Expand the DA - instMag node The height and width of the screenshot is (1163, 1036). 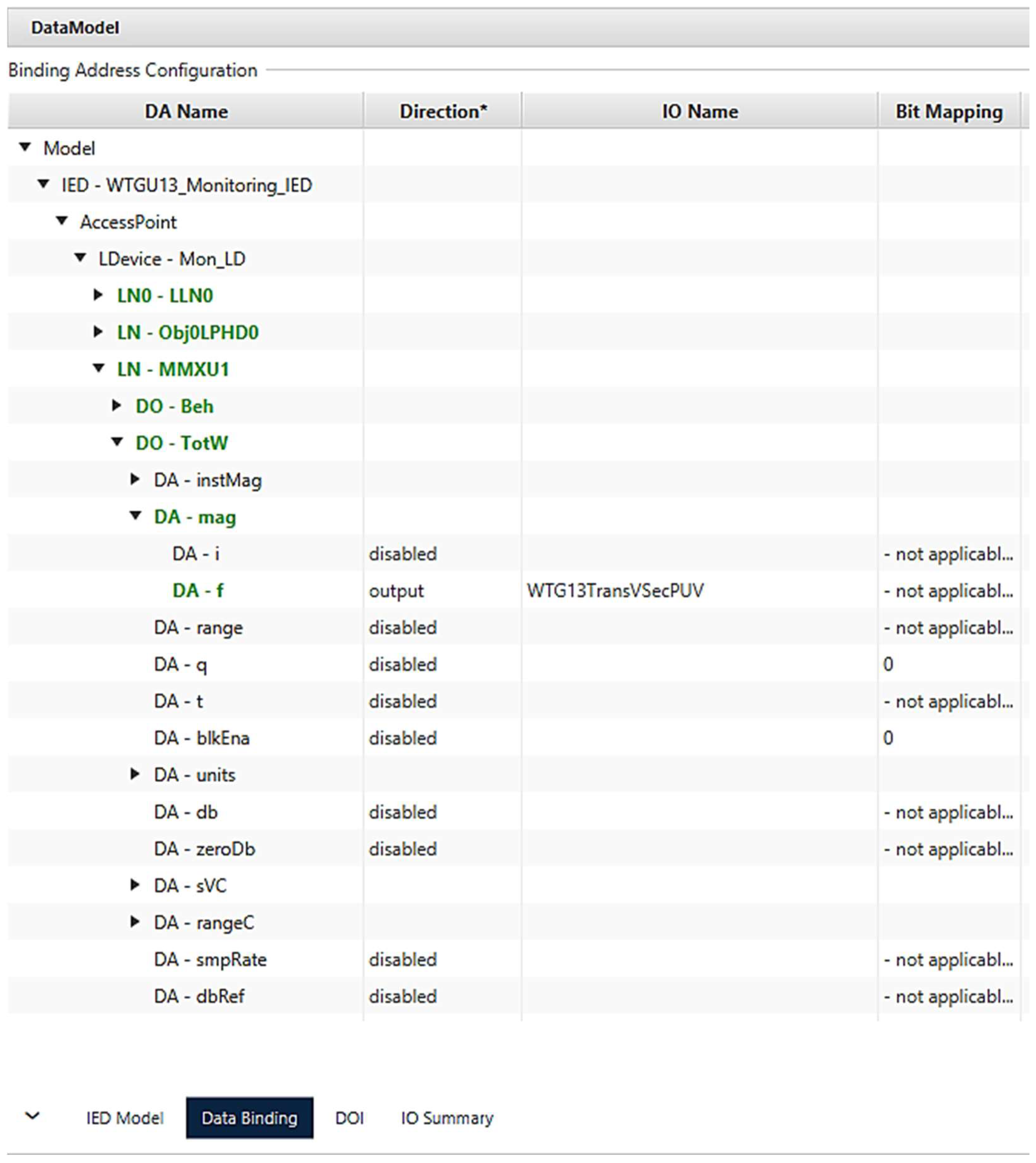coord(135,480)
